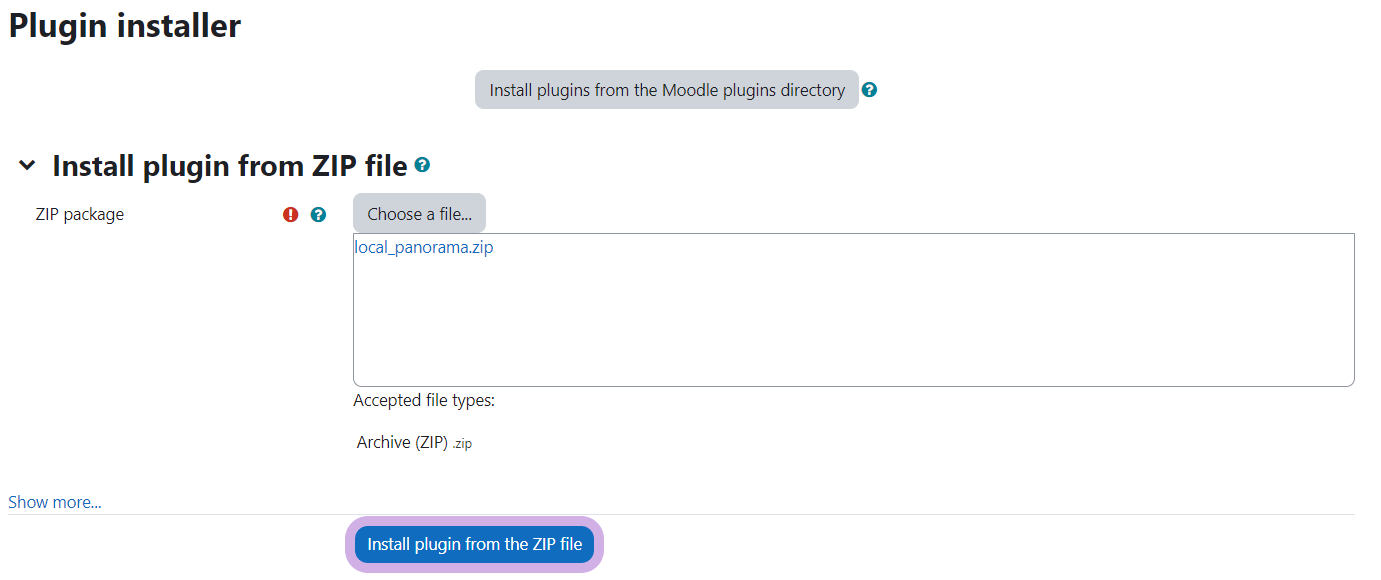This screenshot has height=580, width=1381.
Task: Expand the 'Show more...' options
Action: click(x=55, y=502)
